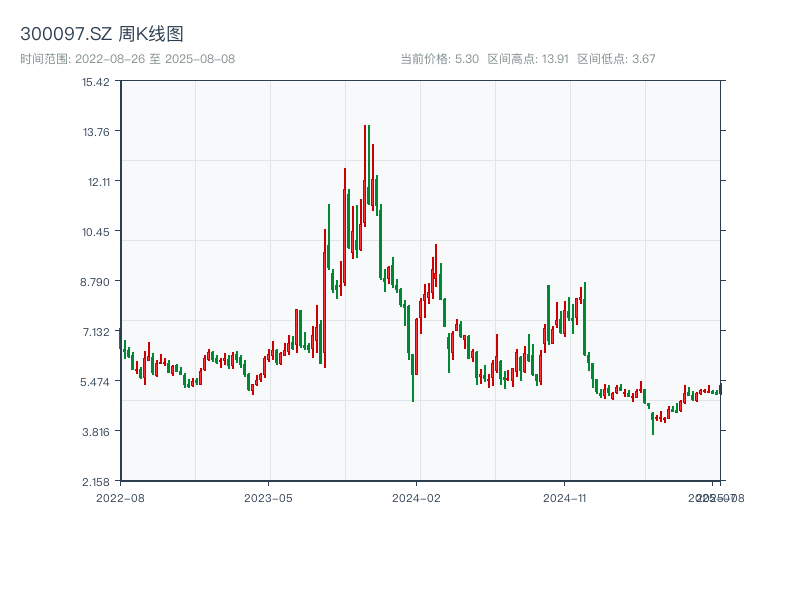Screen dimensions: 800x600
Task: Click the y-axis label 15.42
Action: (x=96, y=82)
